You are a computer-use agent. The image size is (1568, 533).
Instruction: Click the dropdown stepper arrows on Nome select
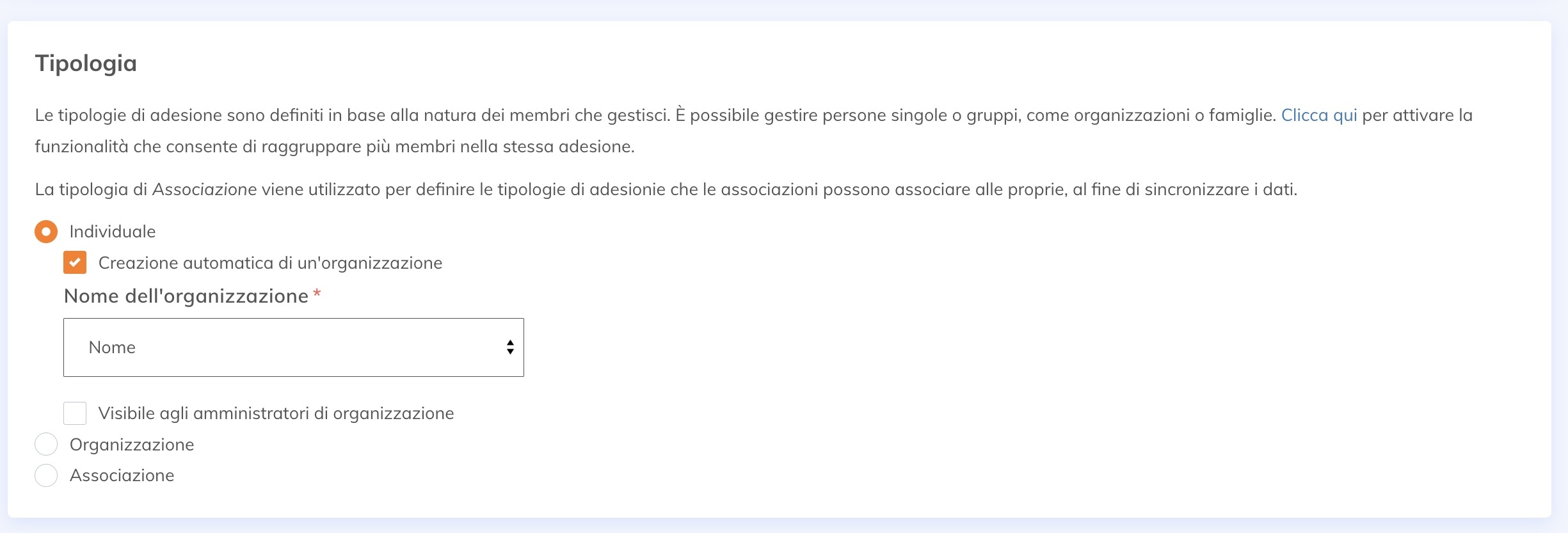click(509, 347)
